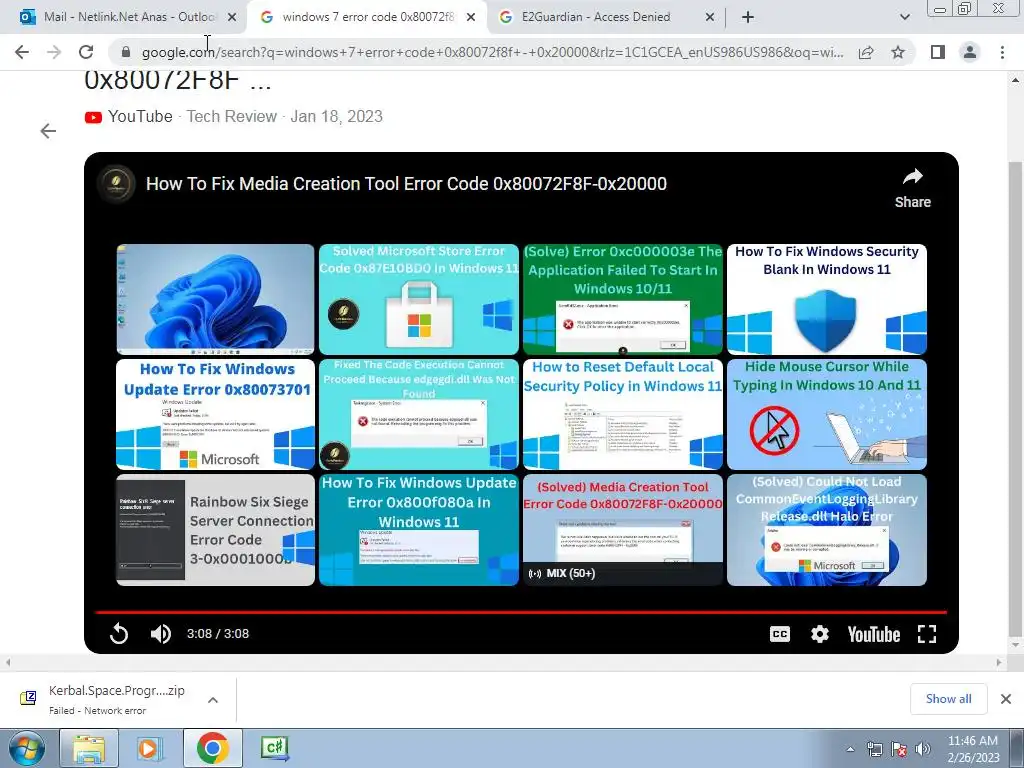Open the video on YouTube via logo
This screenshot has height=768, width=1024.
874,634
